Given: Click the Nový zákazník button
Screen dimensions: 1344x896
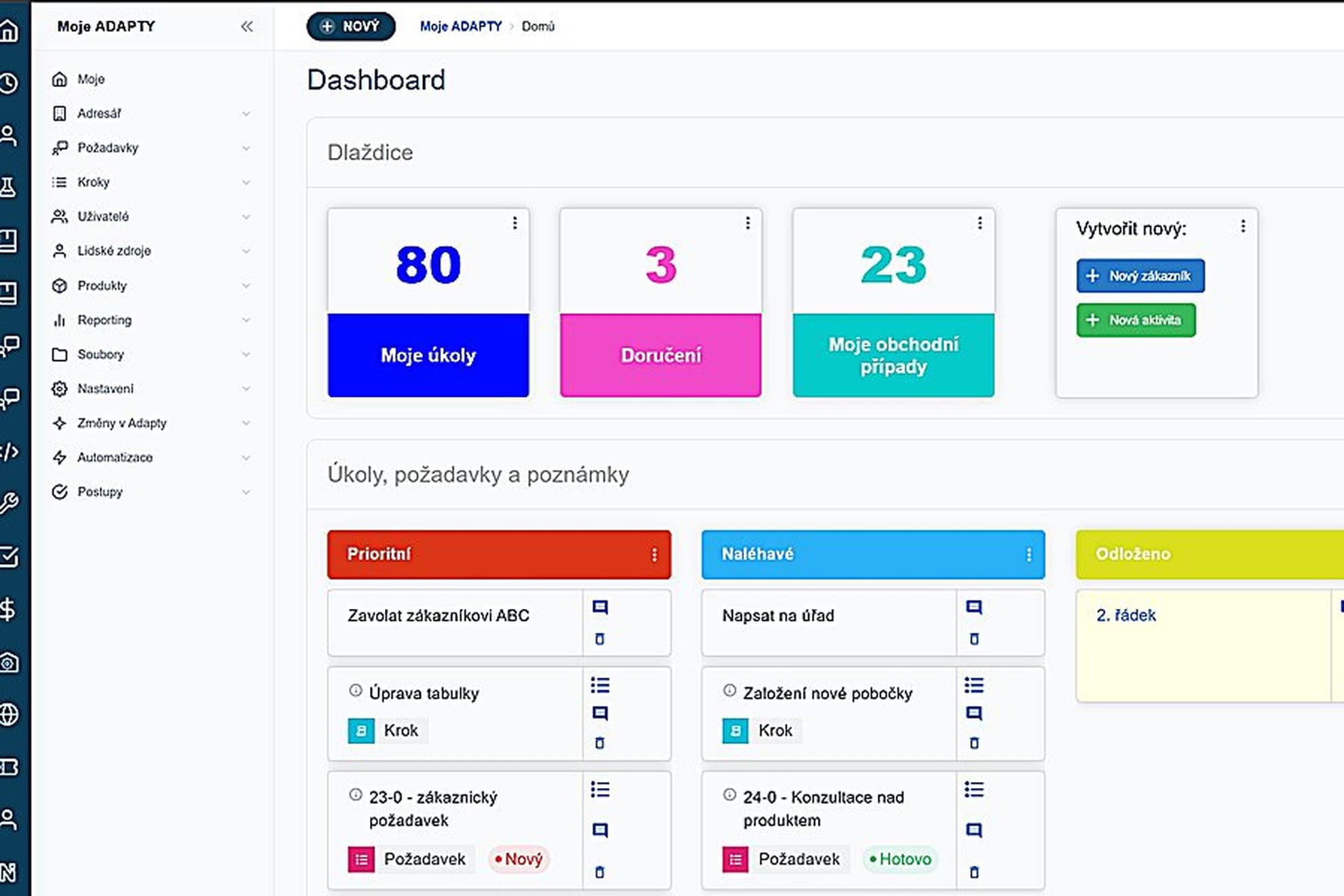Looking at the screenshot, I should [1140, 276].
